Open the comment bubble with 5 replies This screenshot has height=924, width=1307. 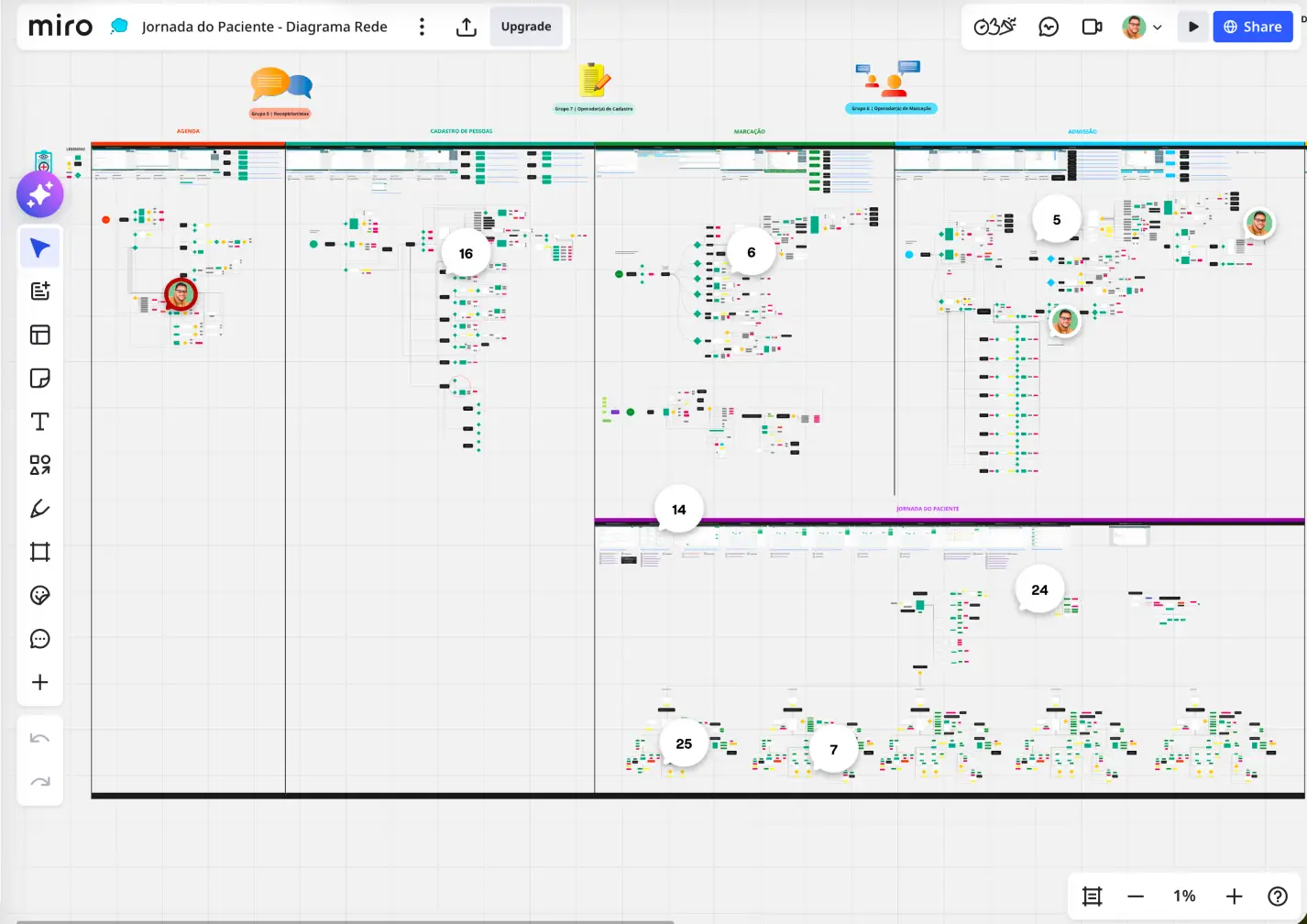coord(1057,219)
